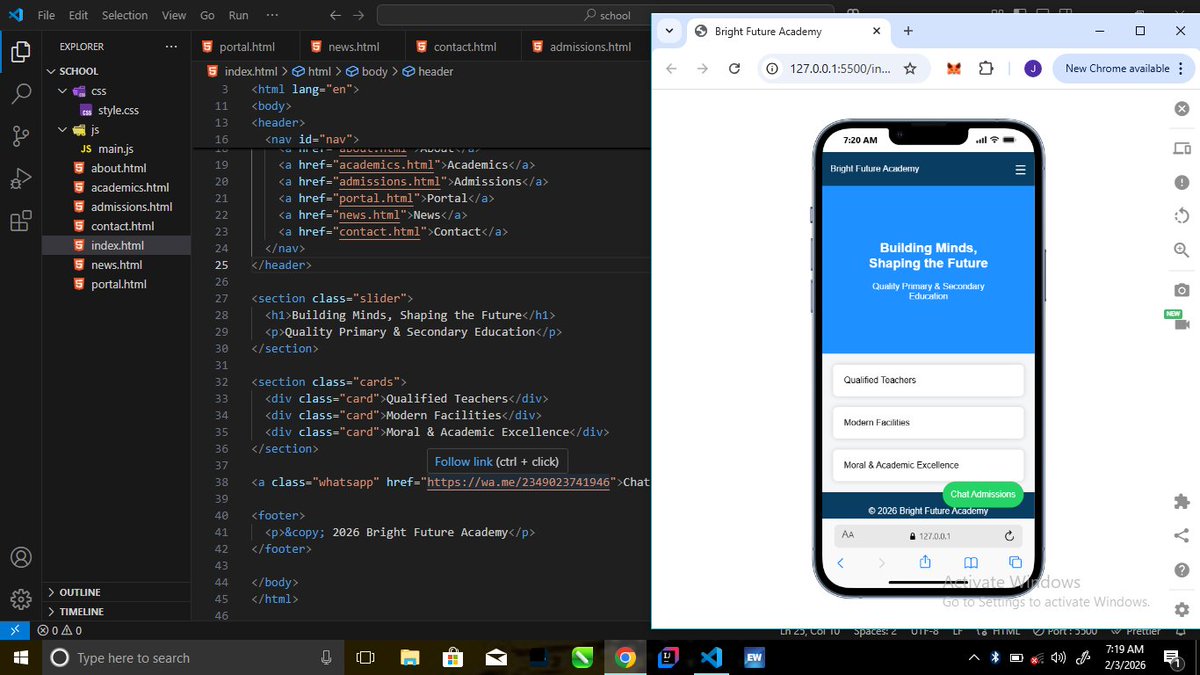Open the File menu
Image resolution: width=1200 pixels, height=675 pixels.
coord(46,15)
